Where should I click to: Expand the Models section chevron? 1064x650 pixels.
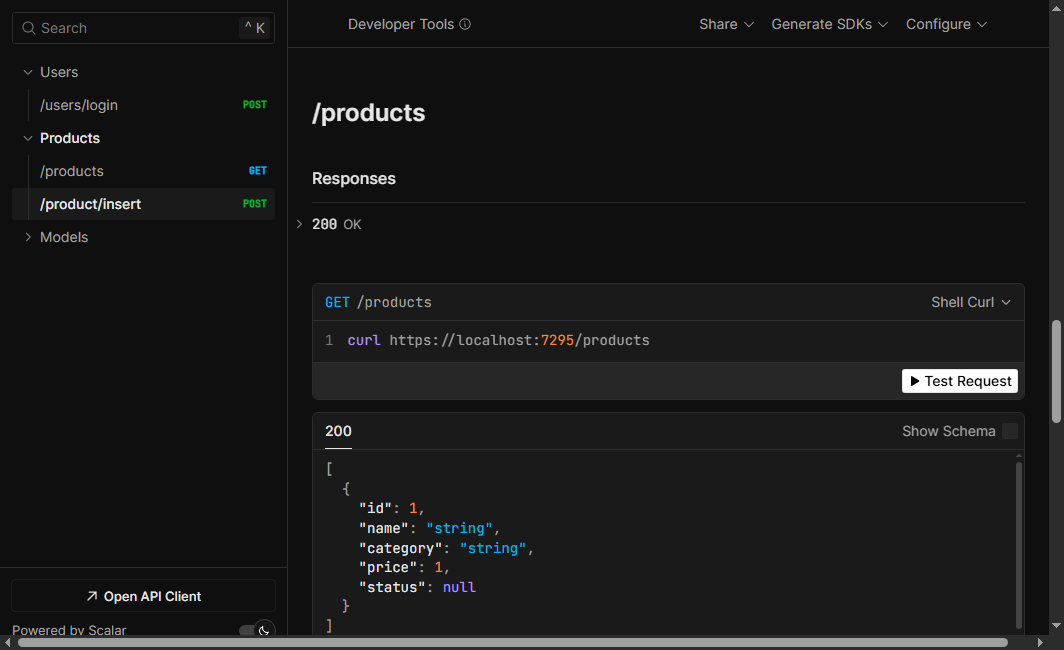[x=28, y=237]
